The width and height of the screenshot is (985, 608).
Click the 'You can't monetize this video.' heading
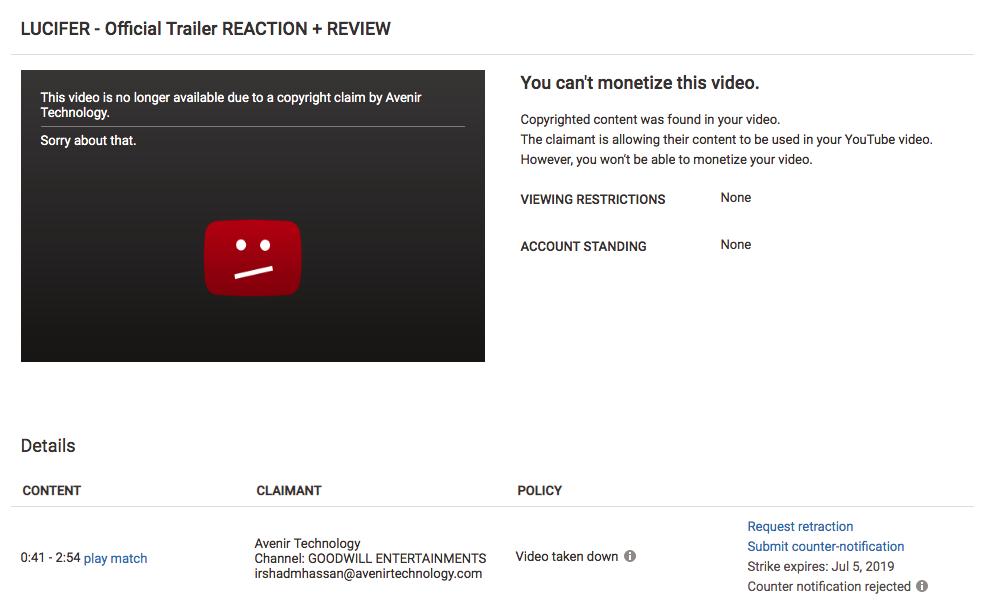639,83
